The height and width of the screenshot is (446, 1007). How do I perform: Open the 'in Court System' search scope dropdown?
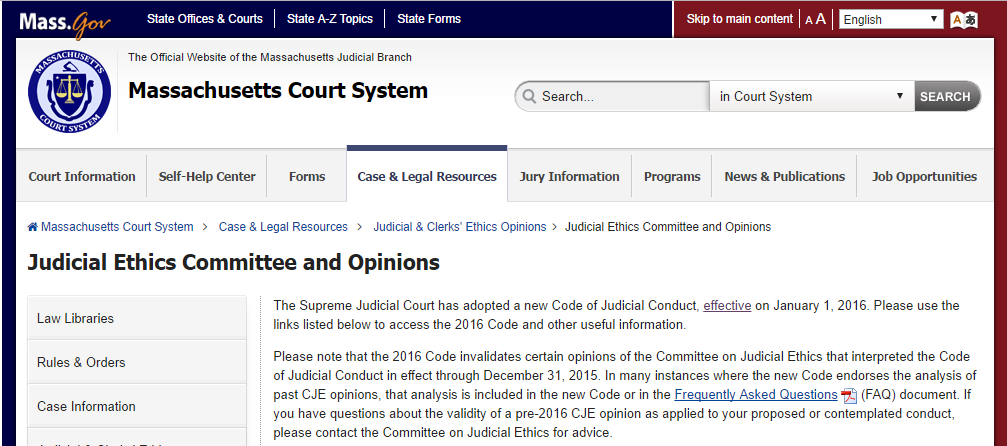click(x=812, y=96)
